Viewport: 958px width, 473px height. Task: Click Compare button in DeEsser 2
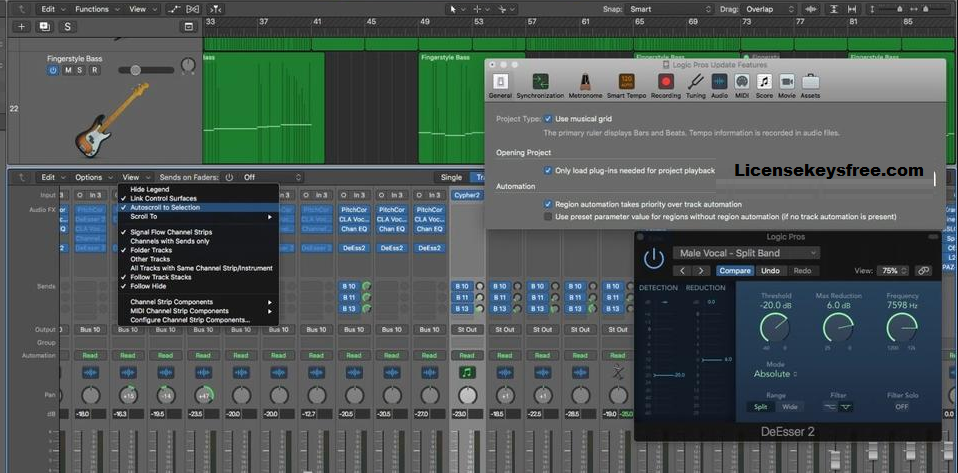click(x=735, y=271)
